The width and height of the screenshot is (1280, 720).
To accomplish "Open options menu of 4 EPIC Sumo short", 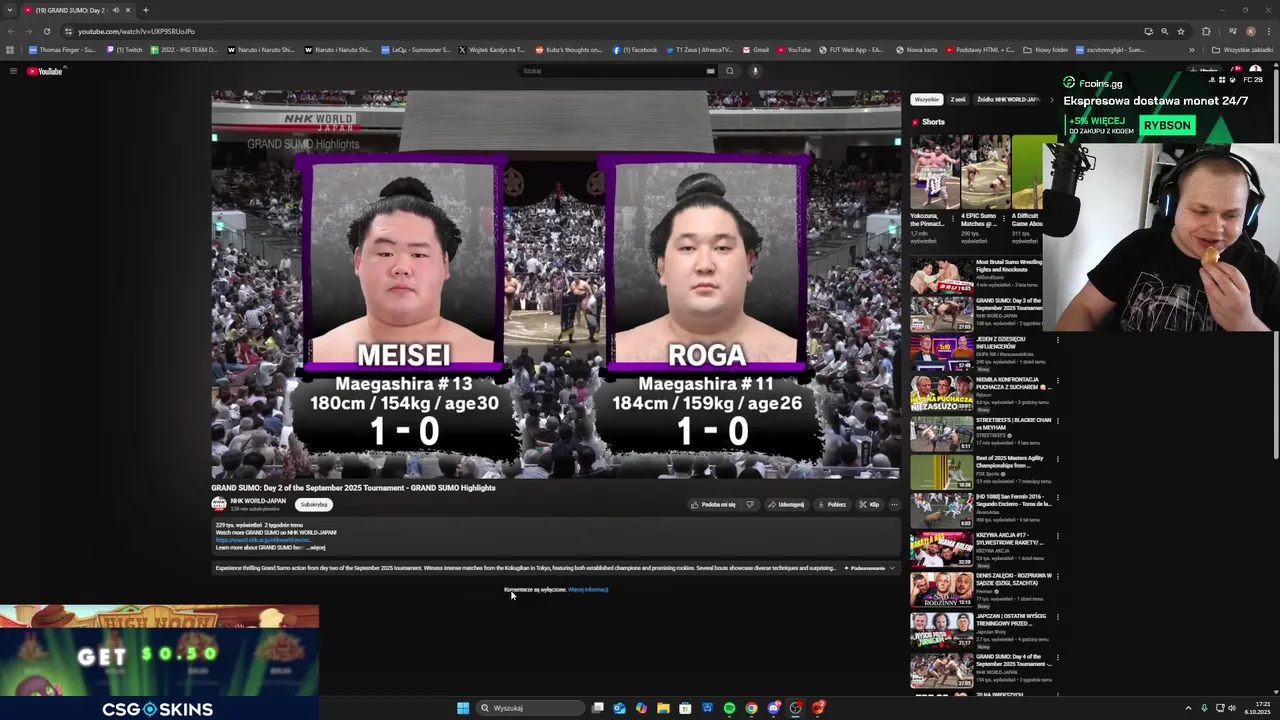I will point(1004,217).
